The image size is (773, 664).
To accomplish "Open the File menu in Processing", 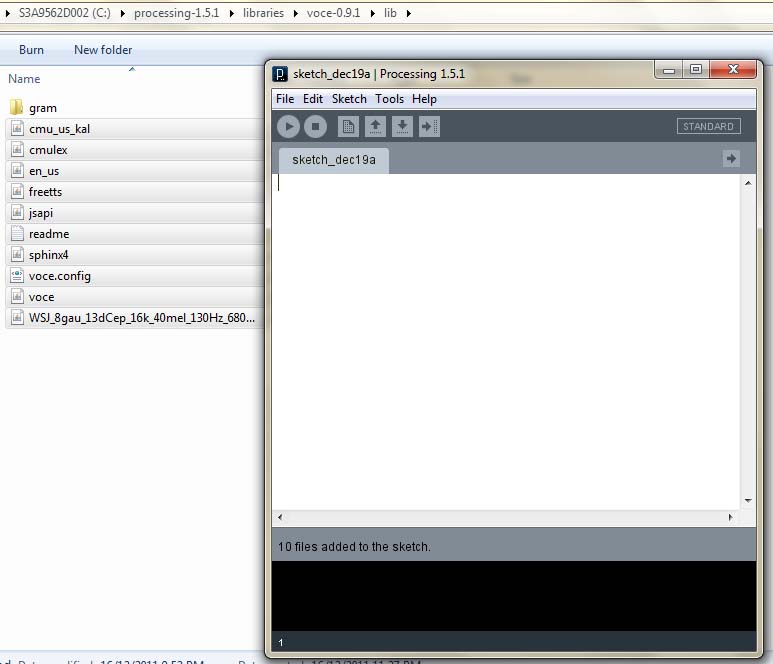I will (285, 99).
